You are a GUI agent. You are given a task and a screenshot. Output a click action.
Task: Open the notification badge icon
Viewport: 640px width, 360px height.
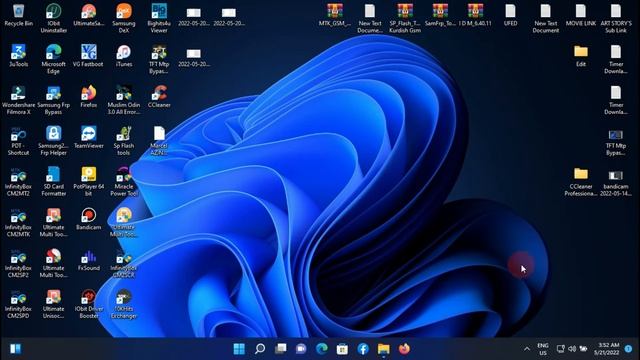click(x=629, y=349)
